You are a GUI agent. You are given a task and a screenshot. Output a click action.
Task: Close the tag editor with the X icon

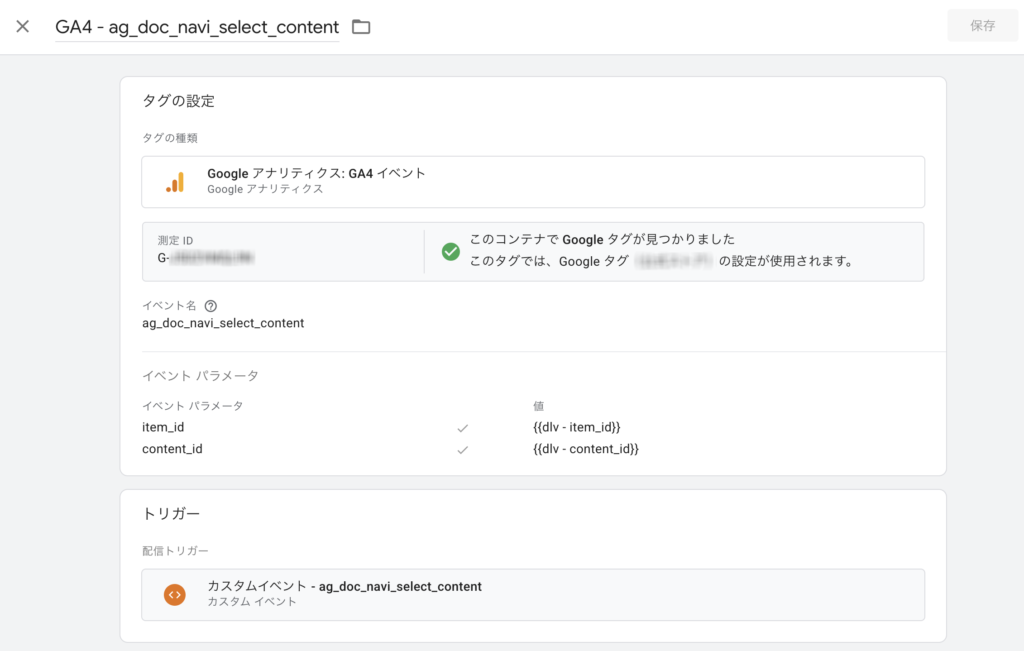22,26
